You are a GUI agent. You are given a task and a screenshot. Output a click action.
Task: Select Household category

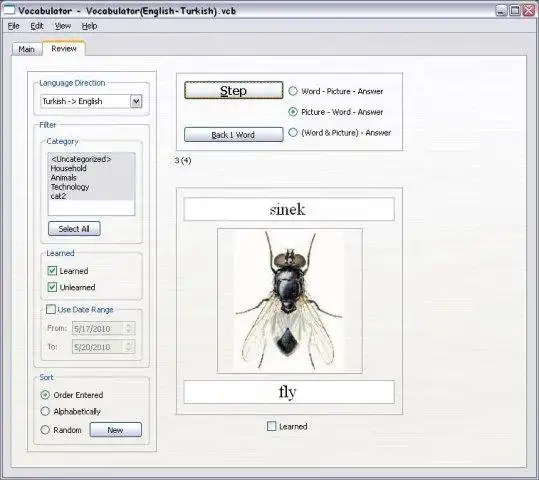(68, 168)
